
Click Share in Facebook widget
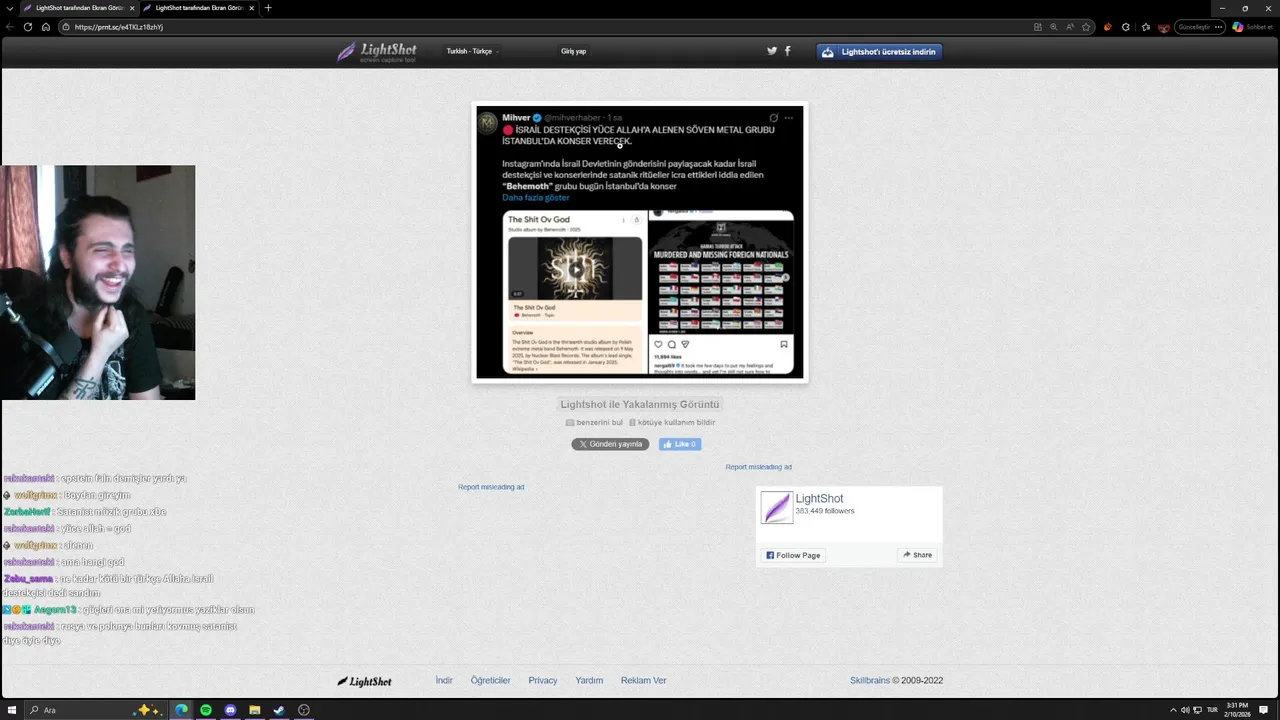point(917,555)
